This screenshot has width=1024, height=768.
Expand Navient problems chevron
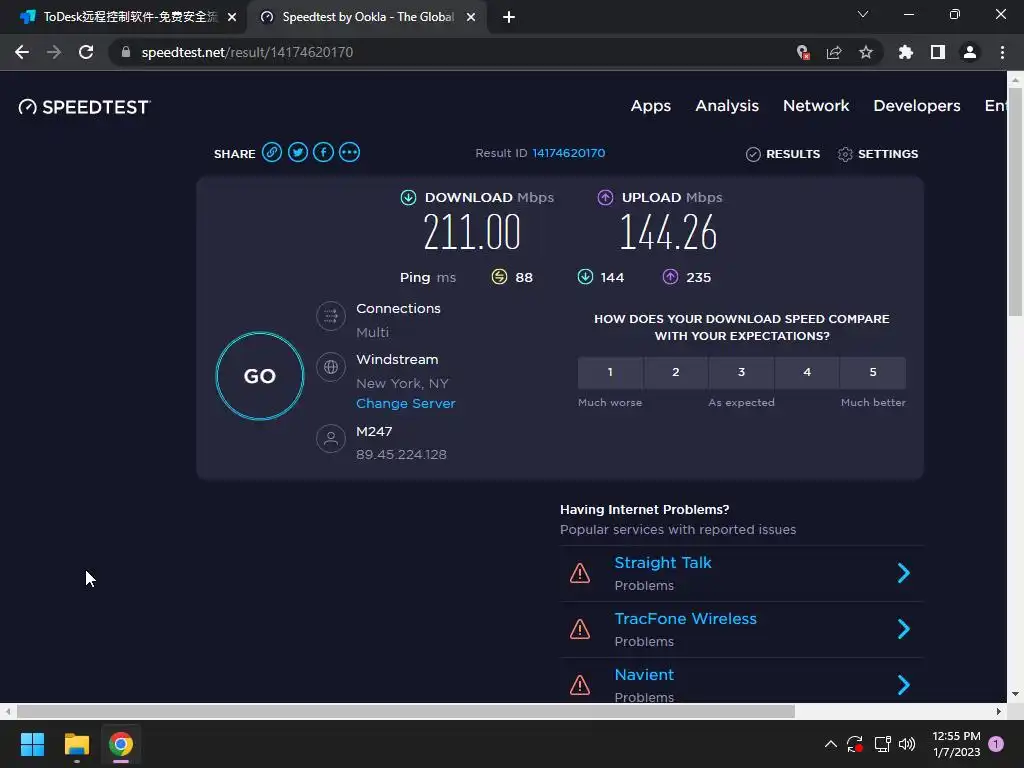coord(904,685)
